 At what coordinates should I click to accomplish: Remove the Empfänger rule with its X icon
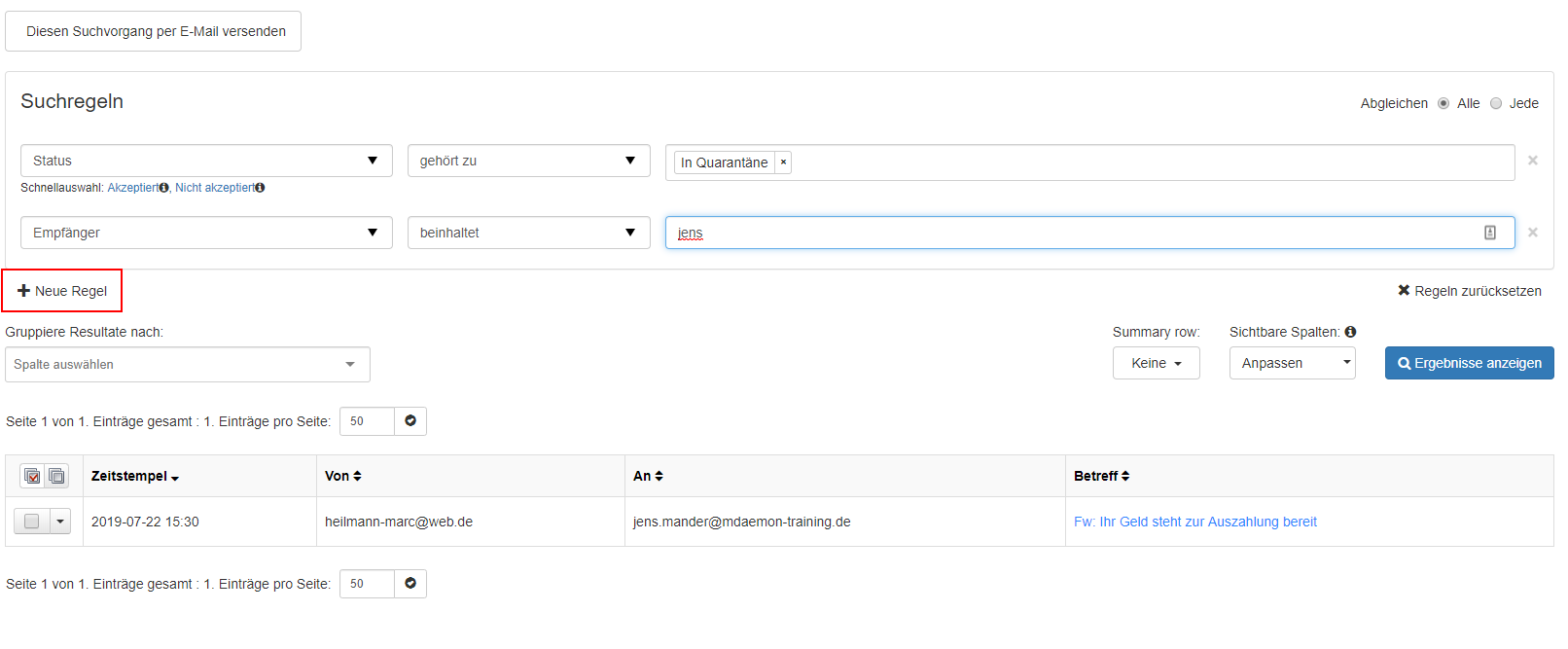(1532, 233)
